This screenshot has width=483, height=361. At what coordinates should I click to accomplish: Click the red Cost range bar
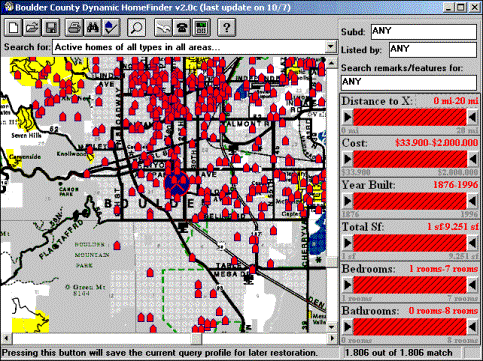pos(410,159)
